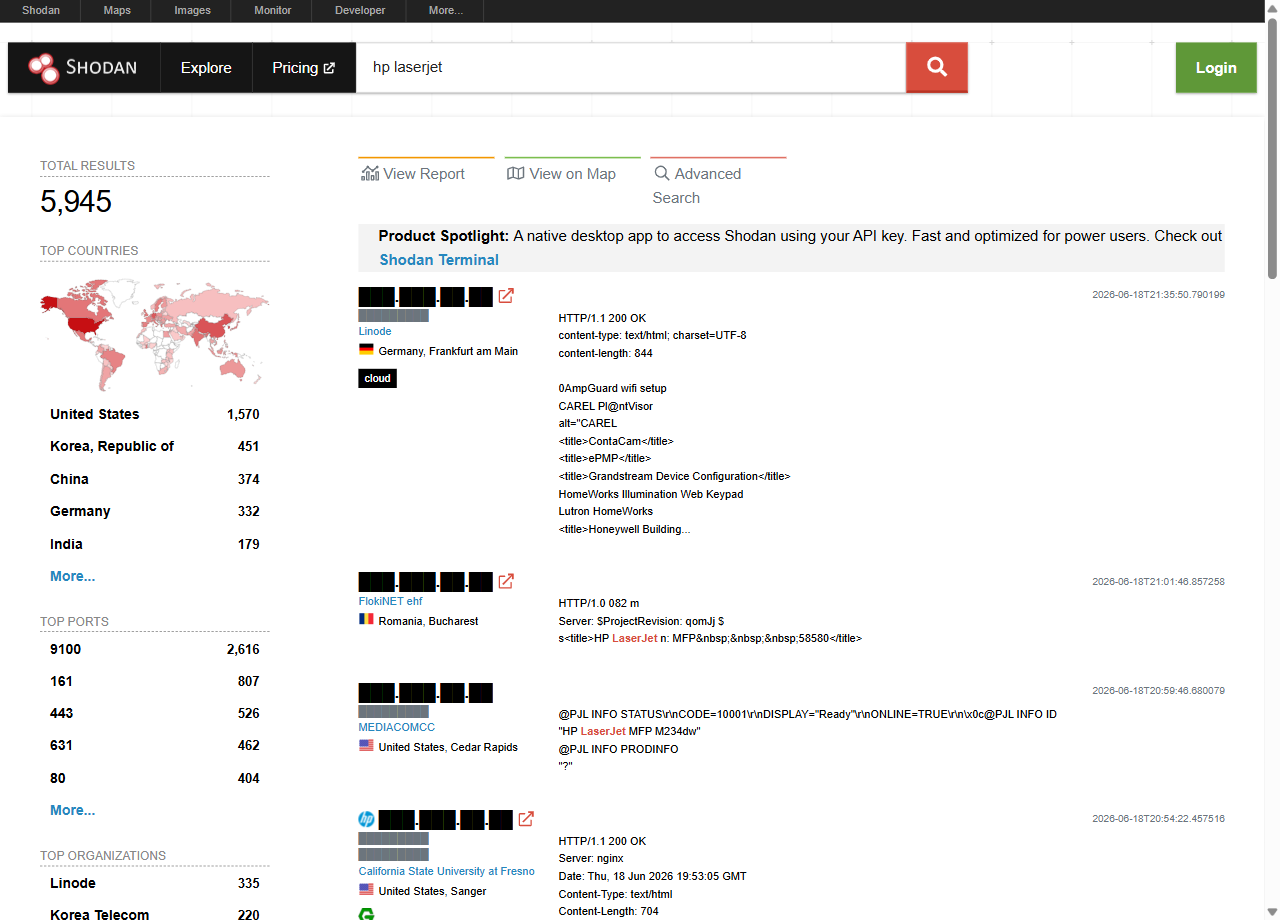Click the cloud tag badge
This screenshot has width=1280, height=920.
coord(378,379)
